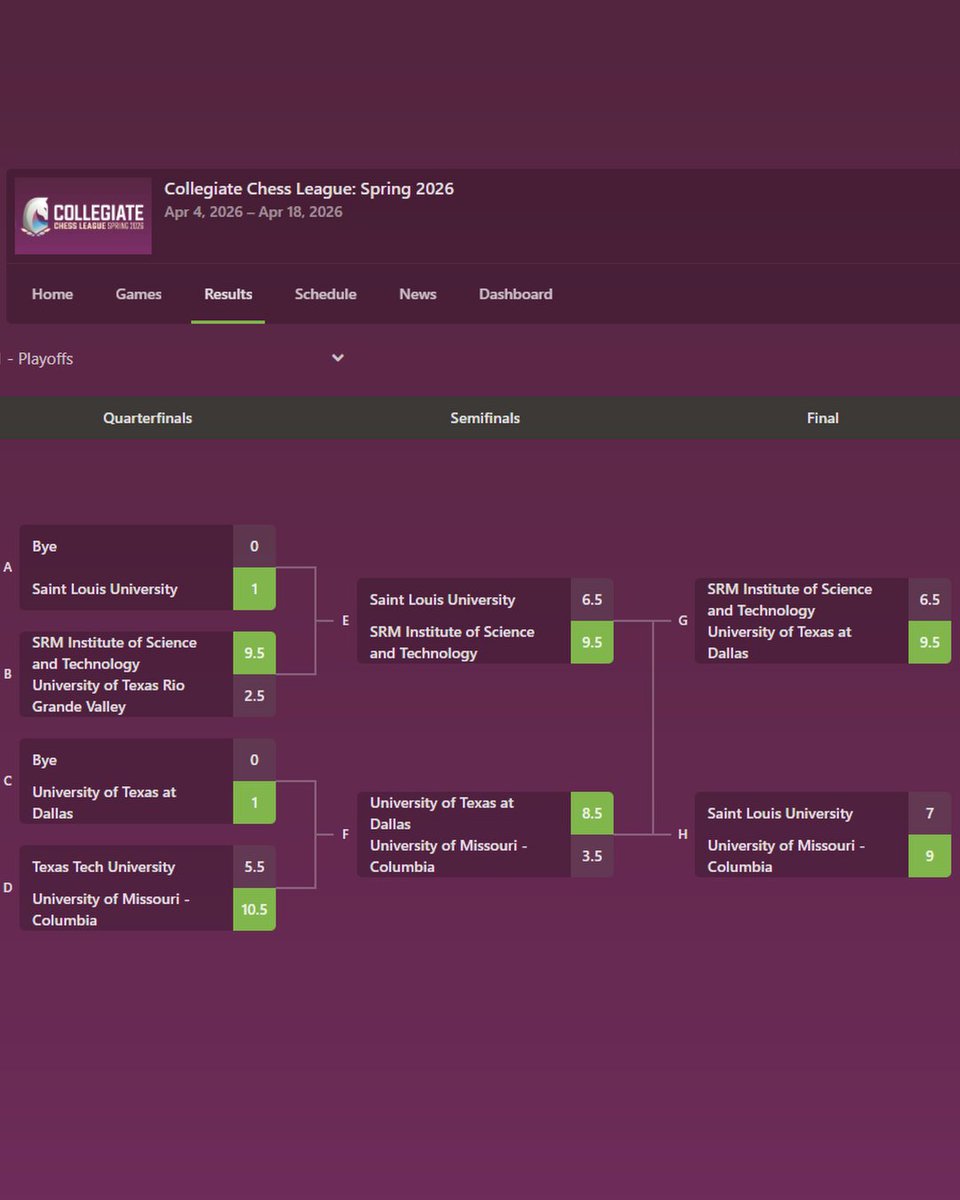Click the Semifinals column header

pyautogui.click(x=485, y=418)
